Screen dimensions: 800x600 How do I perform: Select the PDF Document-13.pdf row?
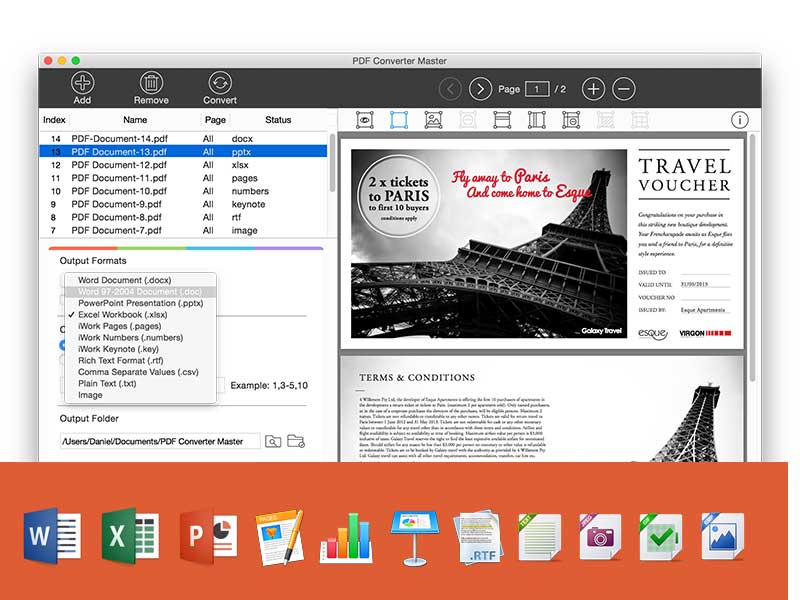[184, 152]
